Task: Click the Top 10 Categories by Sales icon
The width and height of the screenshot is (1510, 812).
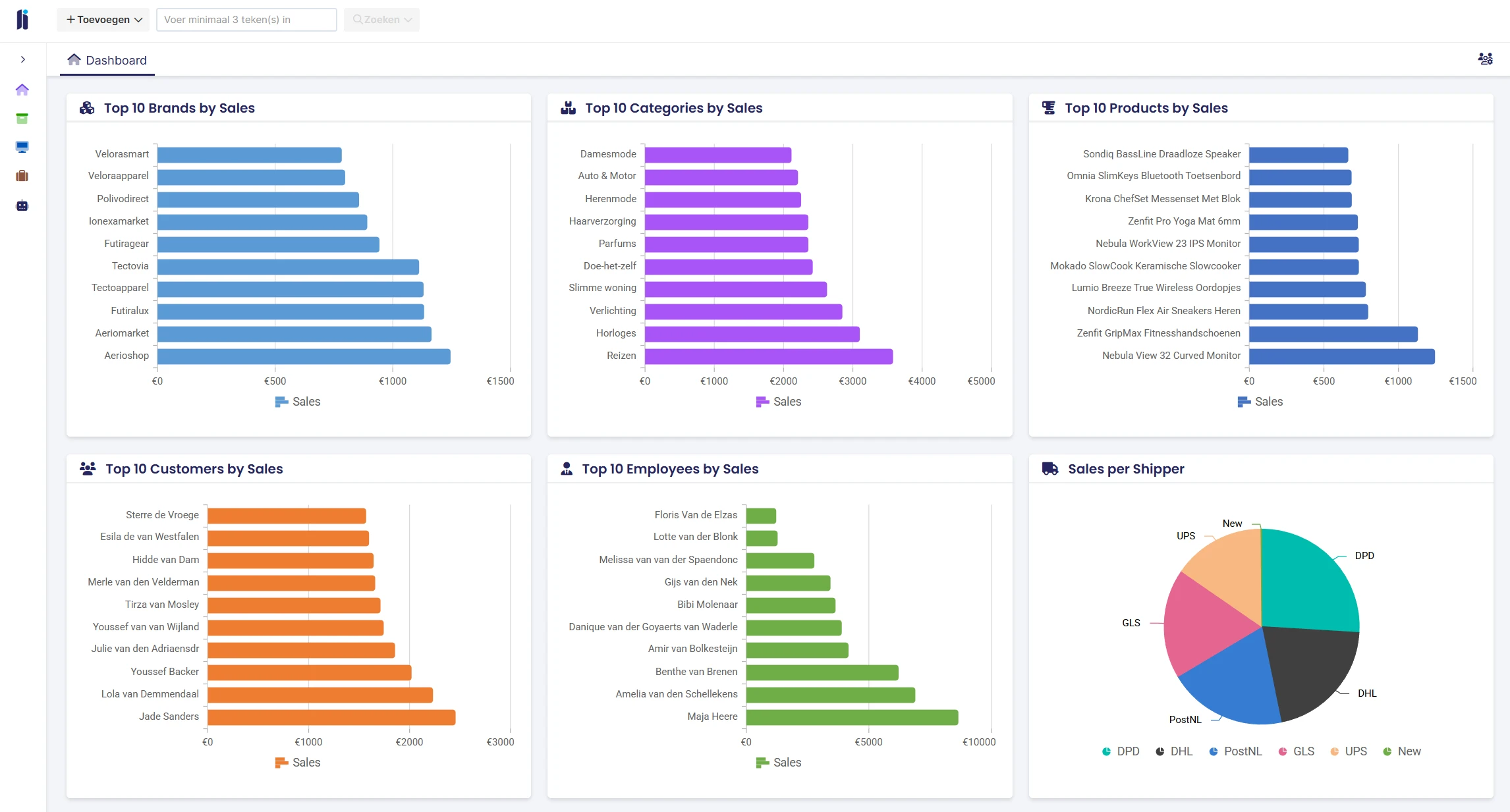Action: pos(568,108)
